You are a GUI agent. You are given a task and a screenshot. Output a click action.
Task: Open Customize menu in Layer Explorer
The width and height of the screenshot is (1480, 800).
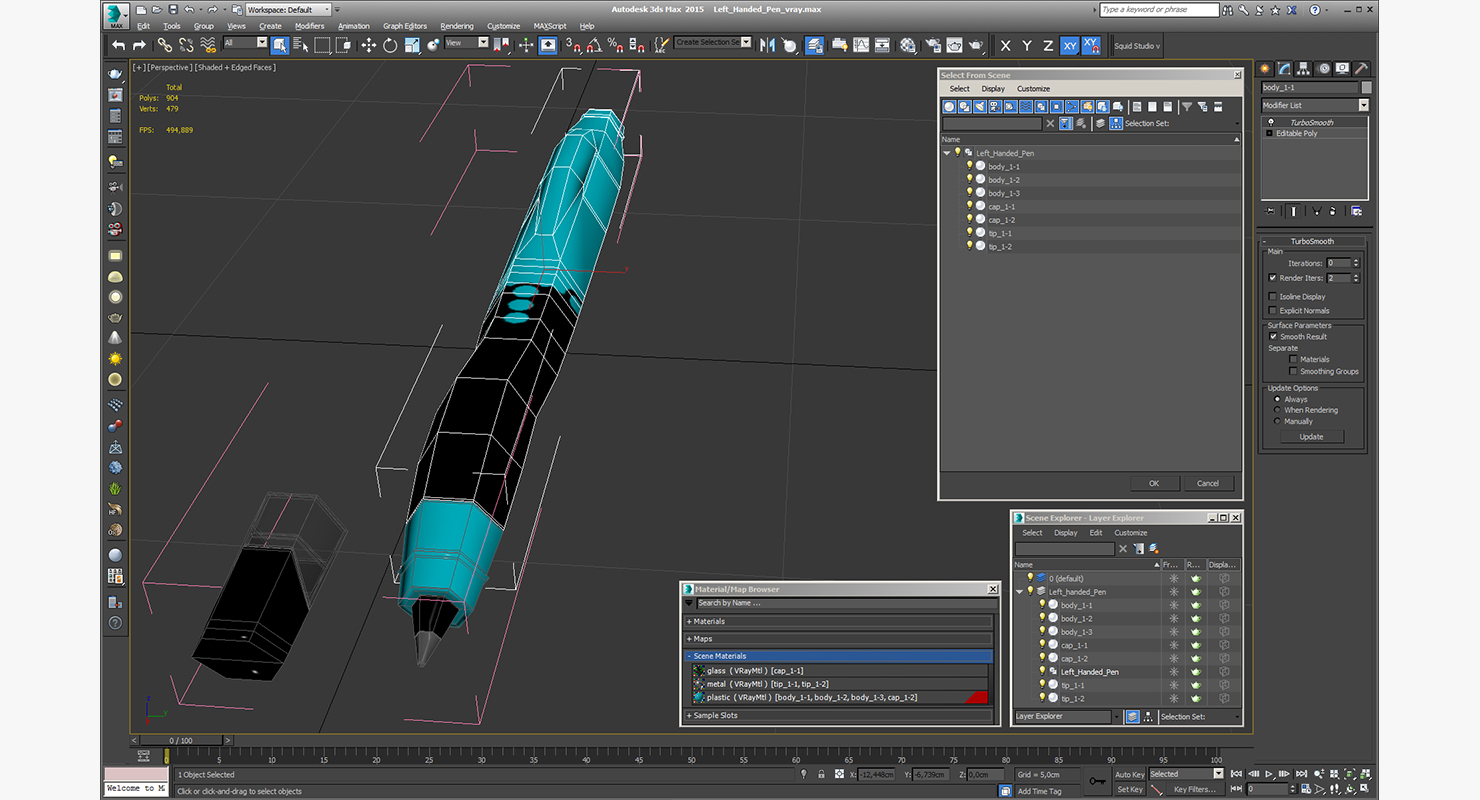(x=1131, y=533)
